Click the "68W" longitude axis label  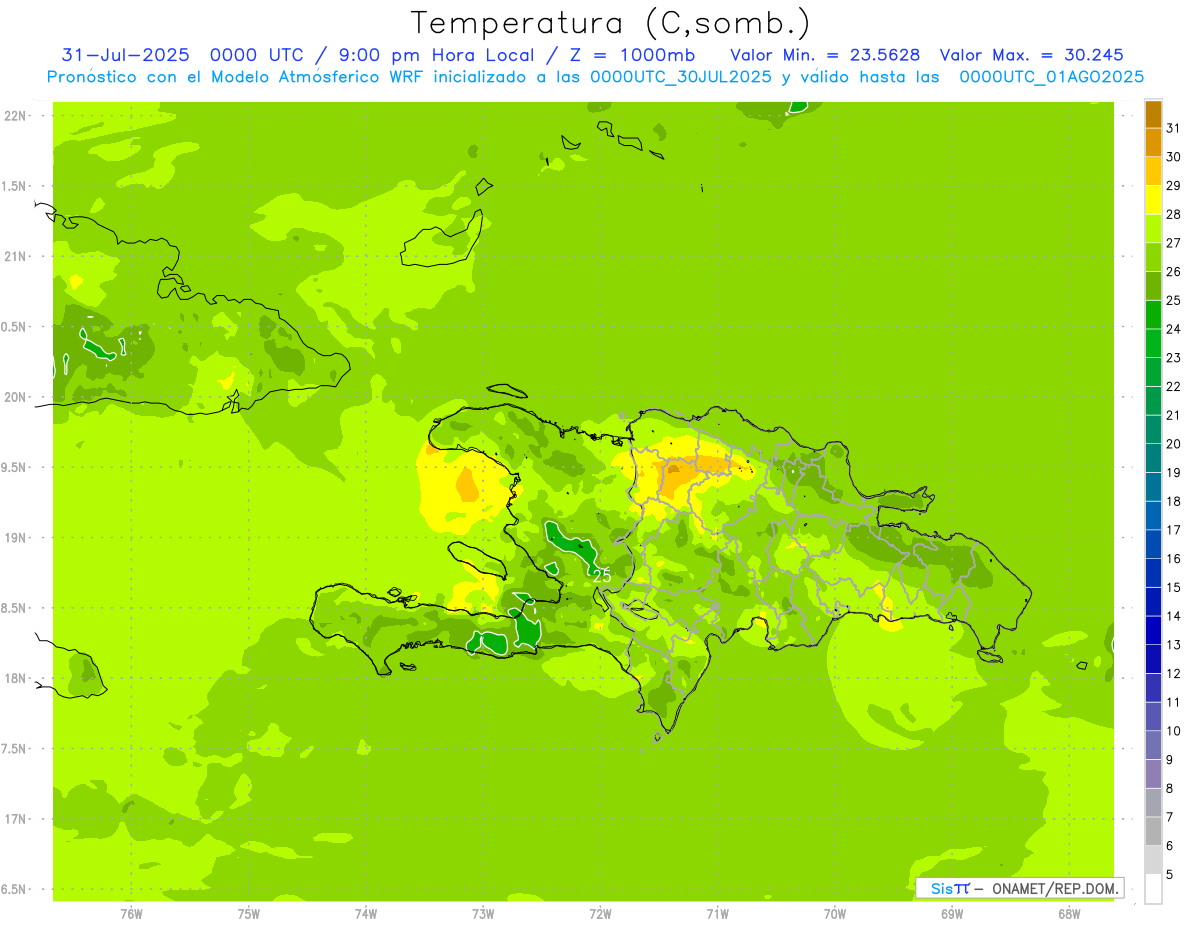1069,913
